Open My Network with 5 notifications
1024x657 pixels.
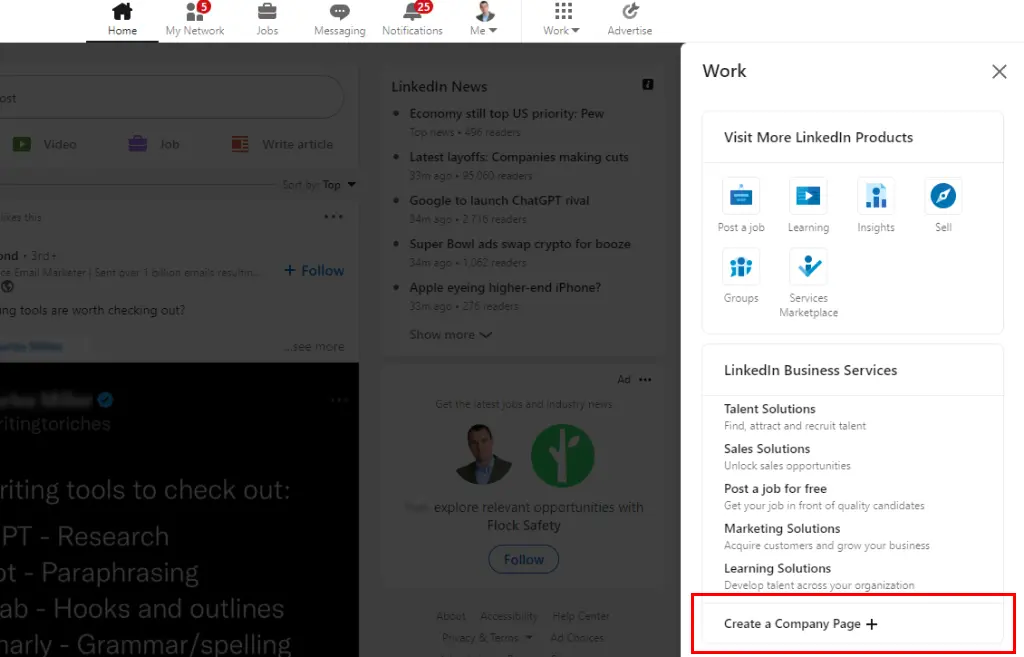195,20
